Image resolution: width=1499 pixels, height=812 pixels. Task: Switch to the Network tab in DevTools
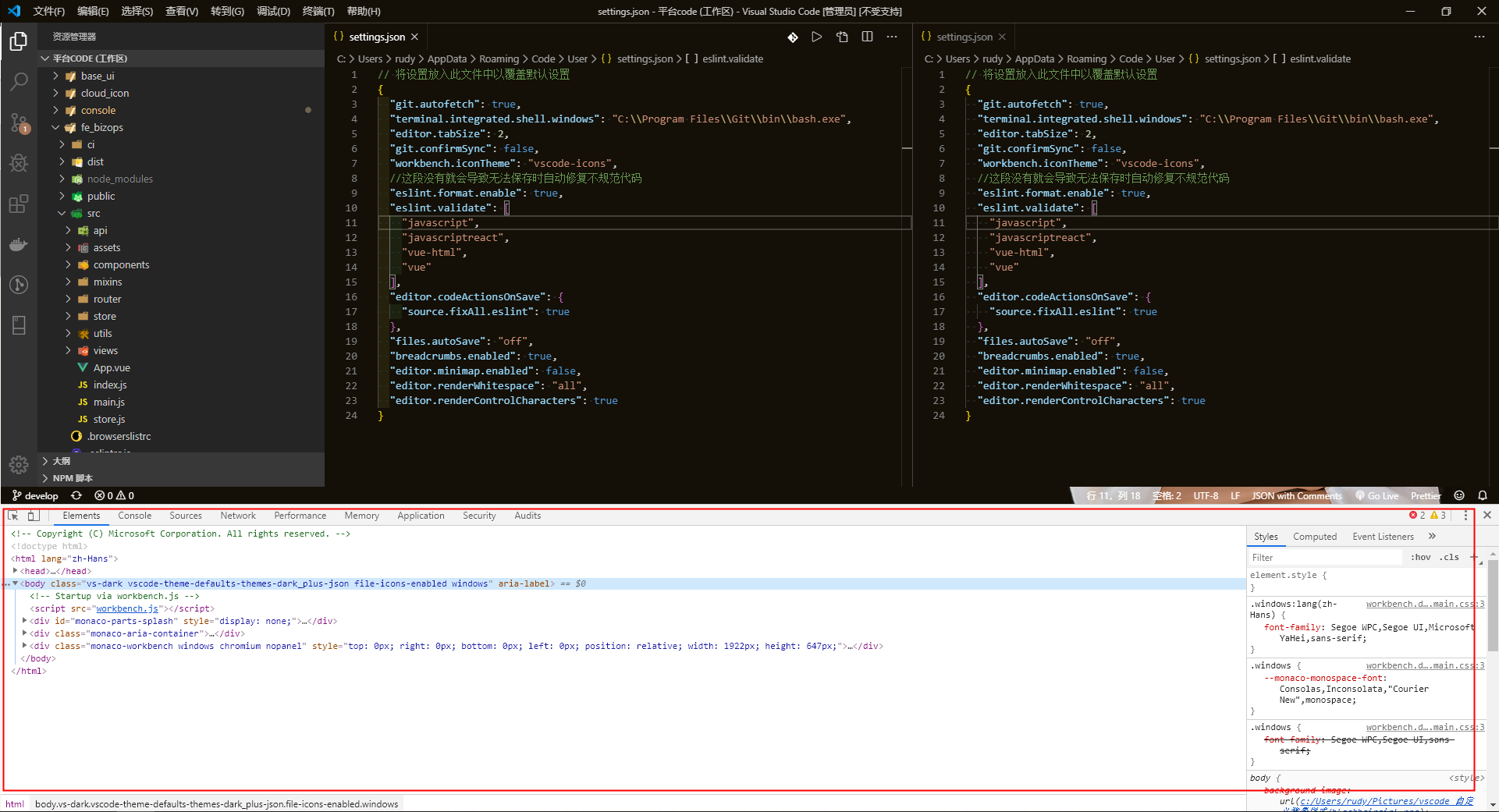(238, 516)
